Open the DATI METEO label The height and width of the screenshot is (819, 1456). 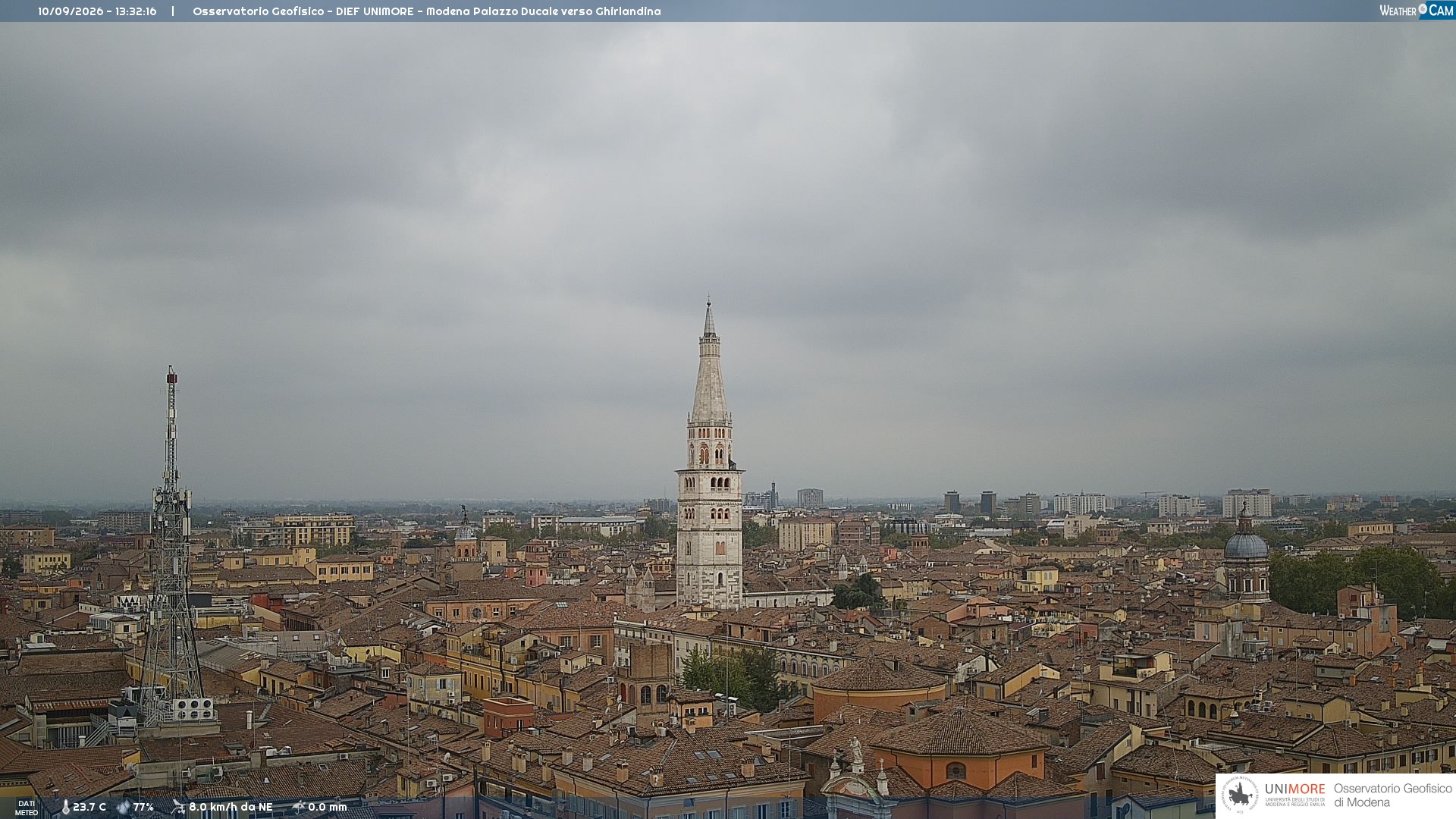click(x=27, y=808)
